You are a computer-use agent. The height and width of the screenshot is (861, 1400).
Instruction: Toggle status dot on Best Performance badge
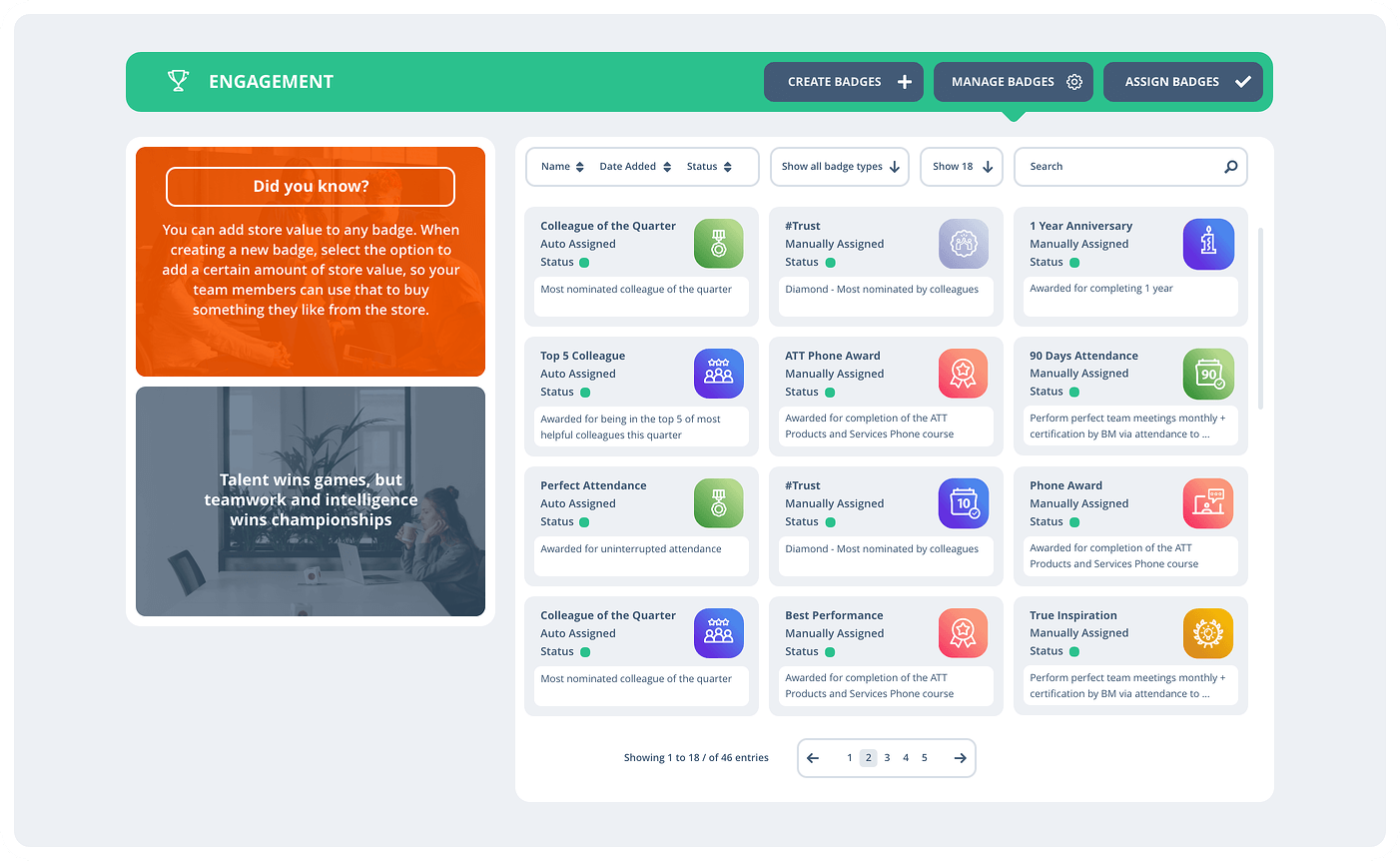pos(830,652)
